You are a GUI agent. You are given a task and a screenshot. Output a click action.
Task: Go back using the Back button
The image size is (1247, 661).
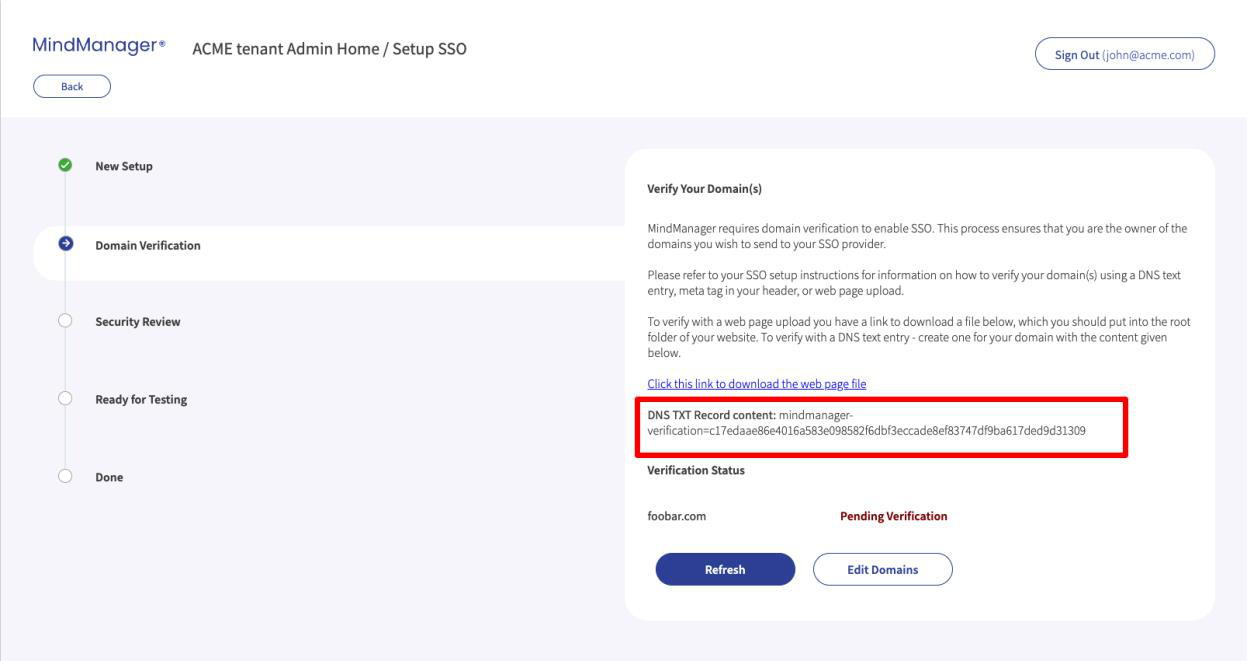(72, 87)
